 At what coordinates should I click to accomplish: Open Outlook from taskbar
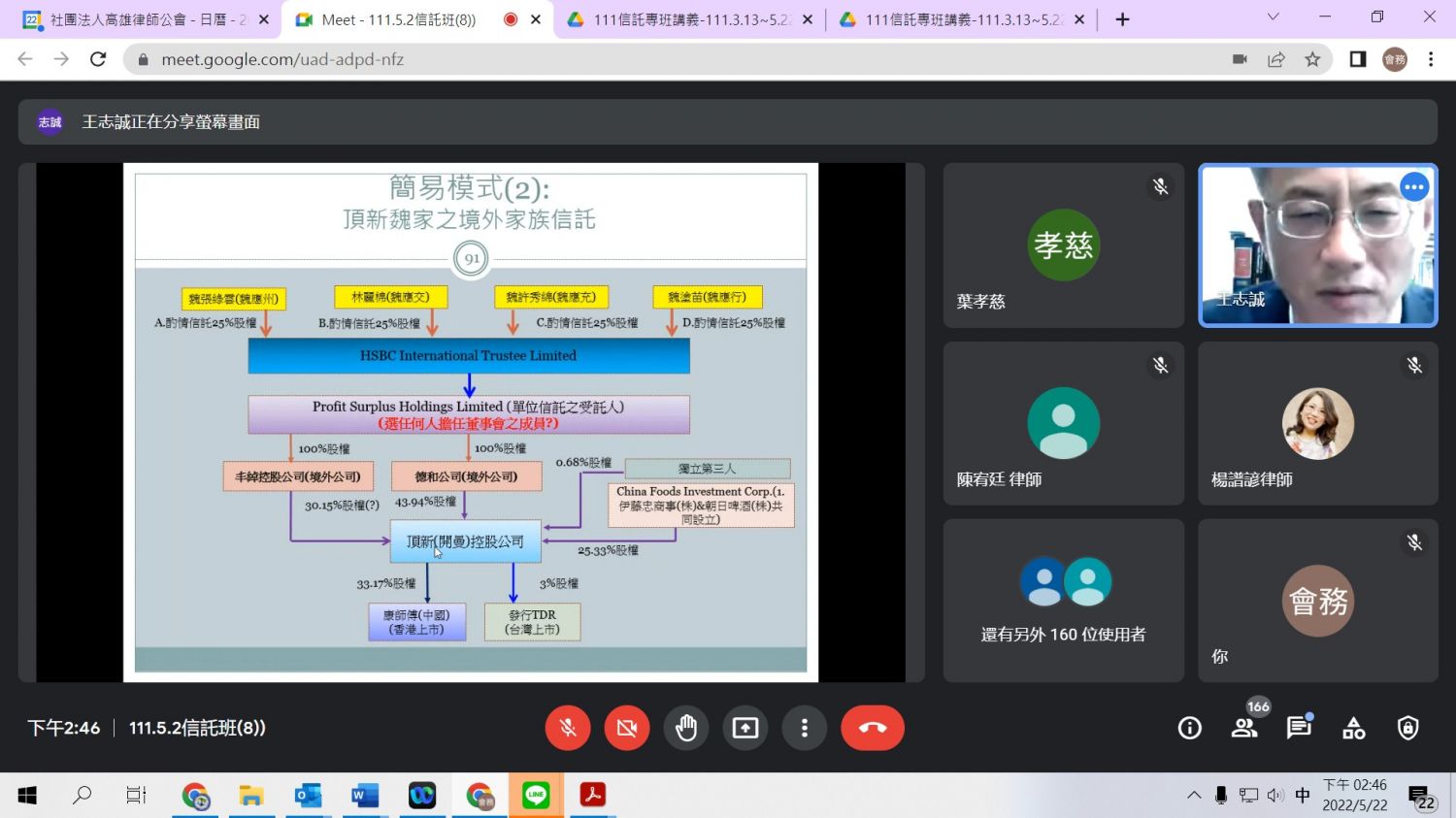309,796
